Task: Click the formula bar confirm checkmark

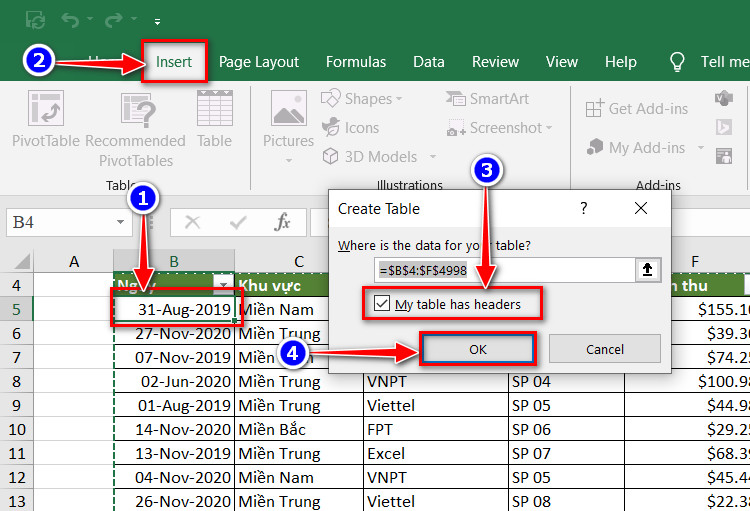Action: pyautogui.click(x=238, y=222)
